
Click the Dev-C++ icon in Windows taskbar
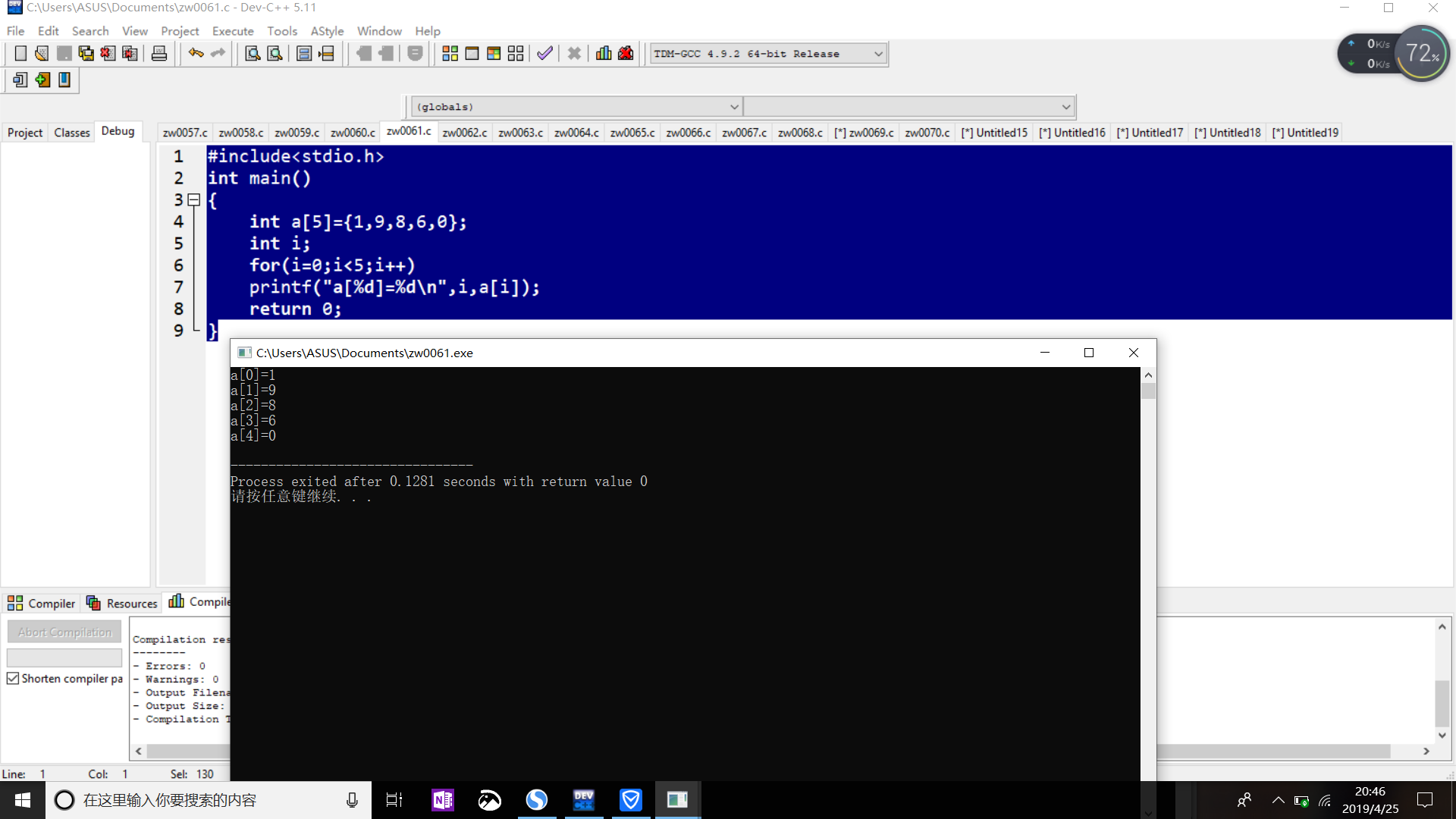coord(584,800)
